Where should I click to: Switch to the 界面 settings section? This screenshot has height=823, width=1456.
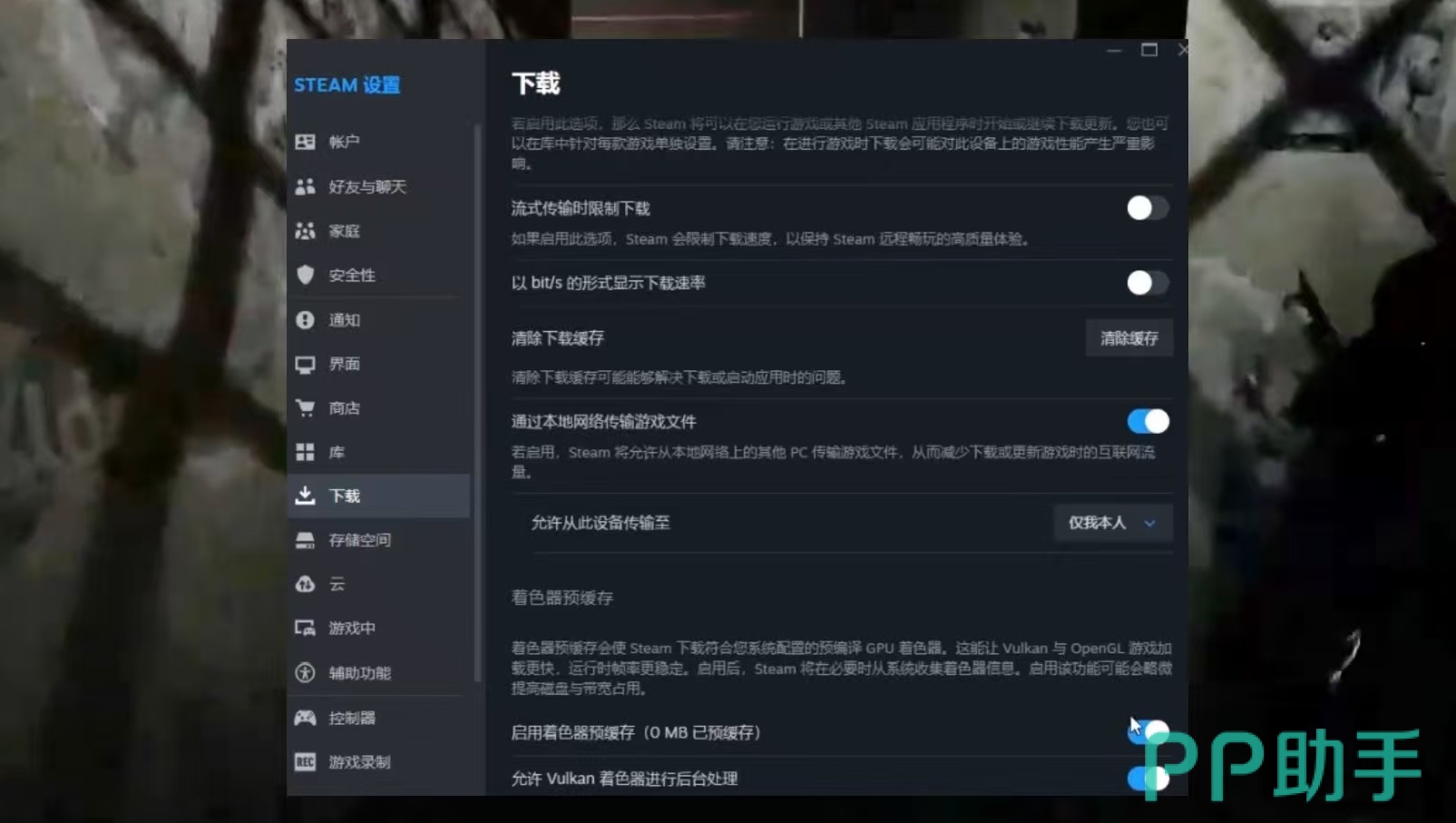click(345, 364)
